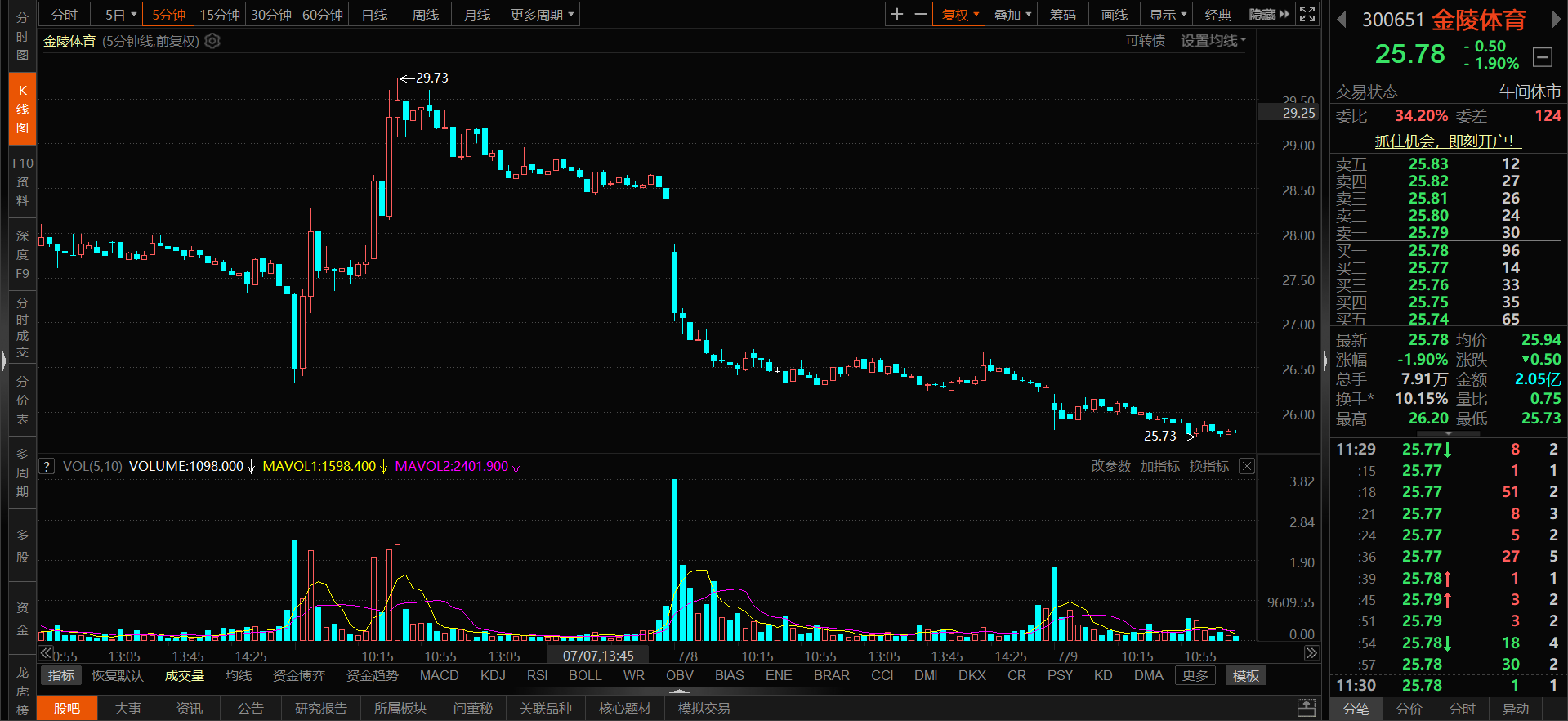Collapse right quote panel with edge arrow
1568x721 pixels.
pyautogui.click(x=1325, y=360)
